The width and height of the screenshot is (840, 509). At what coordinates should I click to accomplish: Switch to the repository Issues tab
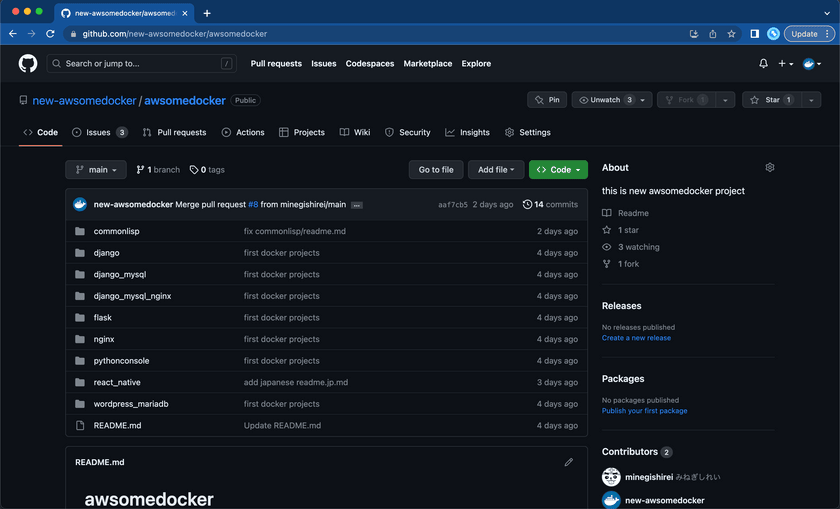click(x=100, y=132)
